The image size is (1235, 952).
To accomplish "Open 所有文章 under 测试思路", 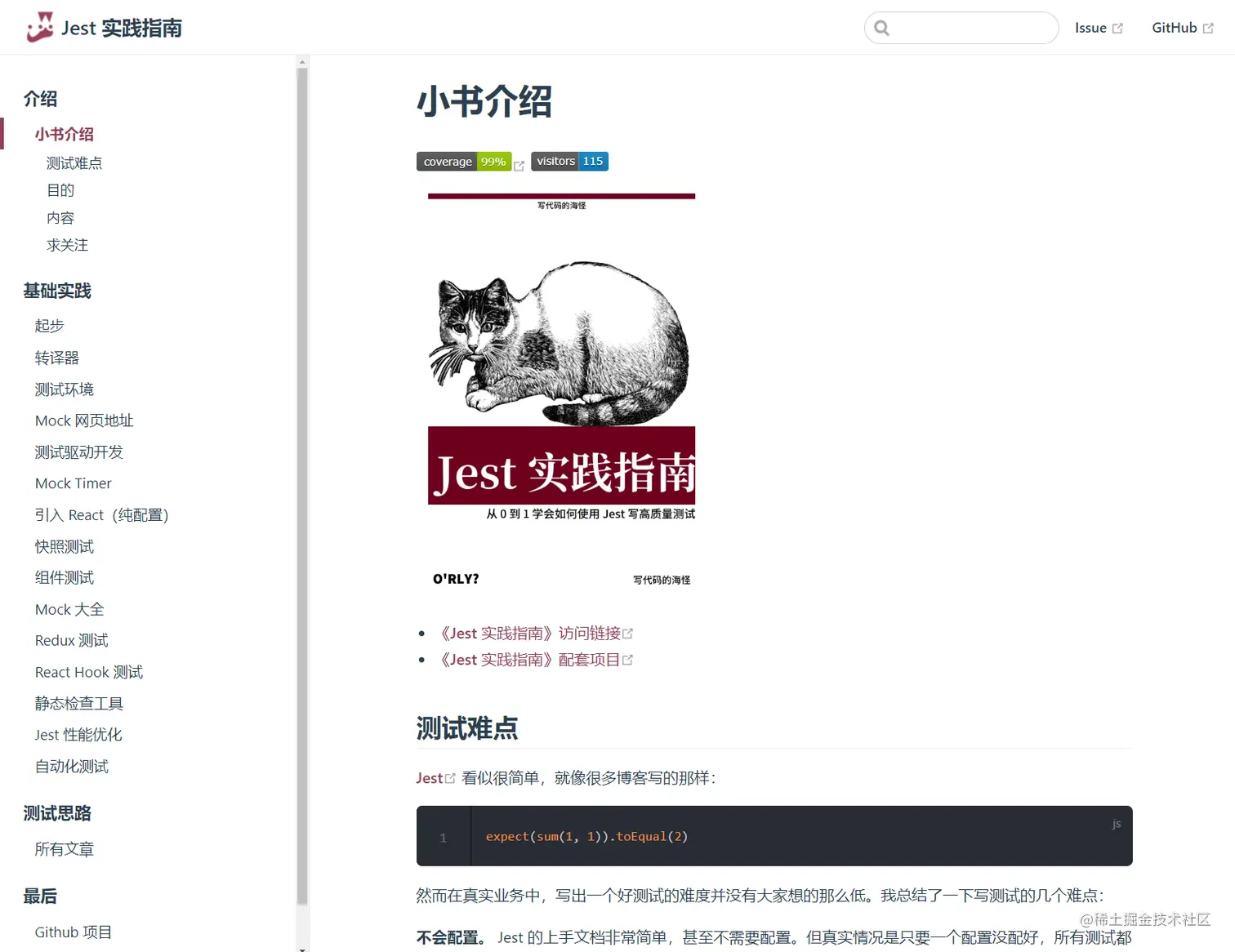I will 65,849.
